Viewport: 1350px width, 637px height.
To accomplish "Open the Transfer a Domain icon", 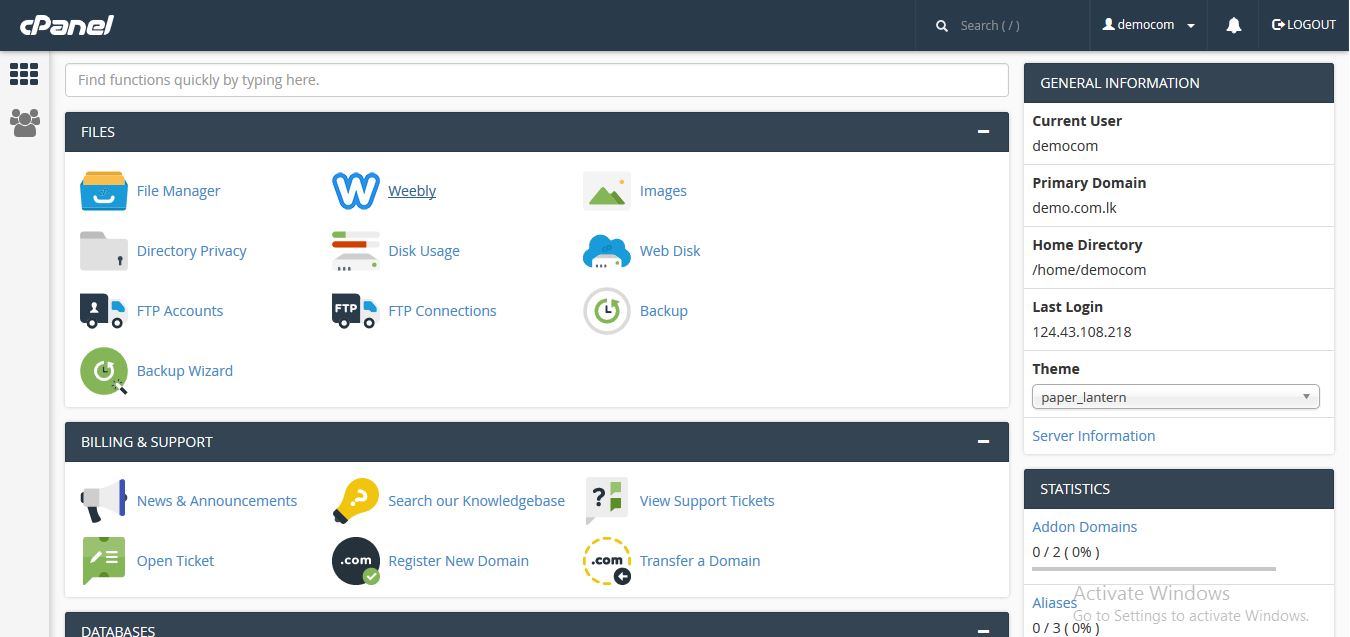I will (607, 561).
